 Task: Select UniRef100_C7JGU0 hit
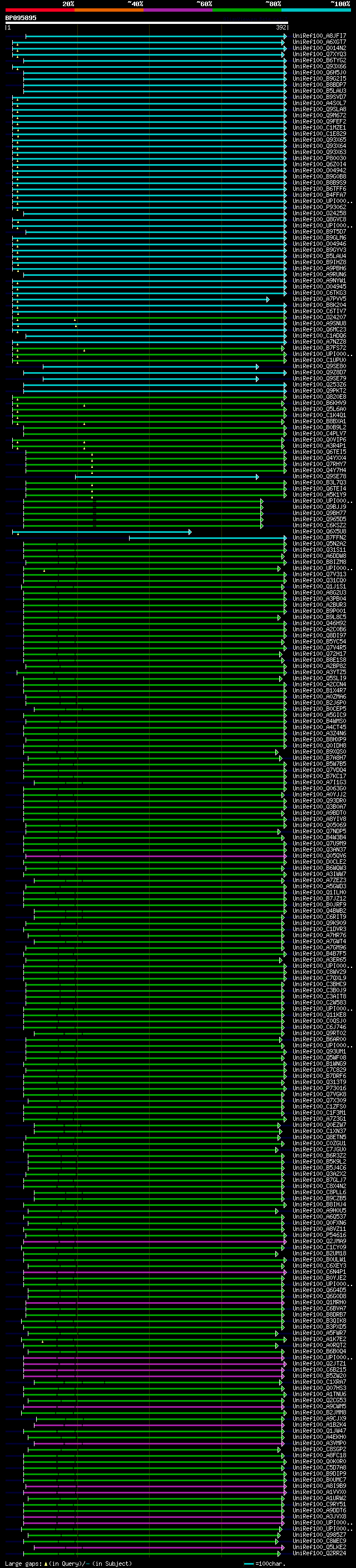(x=319, y=1149)
